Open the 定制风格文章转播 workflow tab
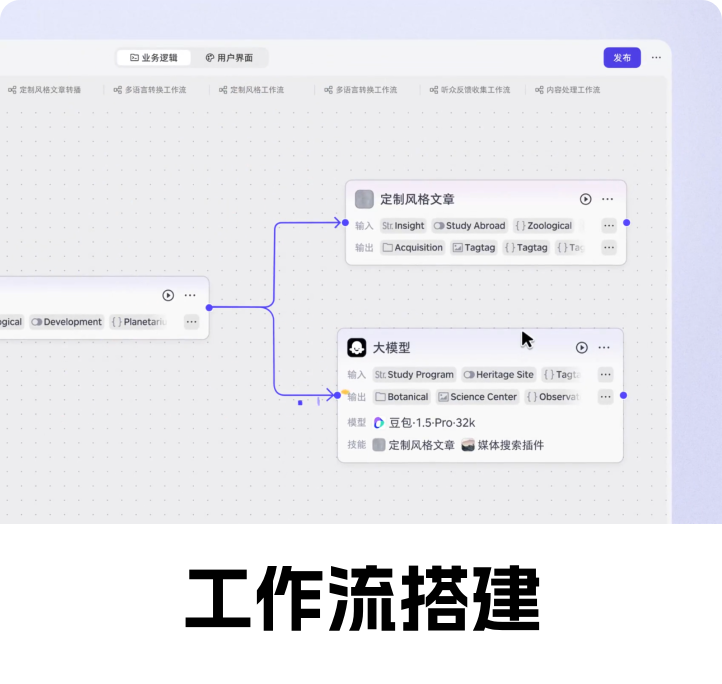Viewport: 722px width, 684px height. pyautogui.click(x=44, y=90)
